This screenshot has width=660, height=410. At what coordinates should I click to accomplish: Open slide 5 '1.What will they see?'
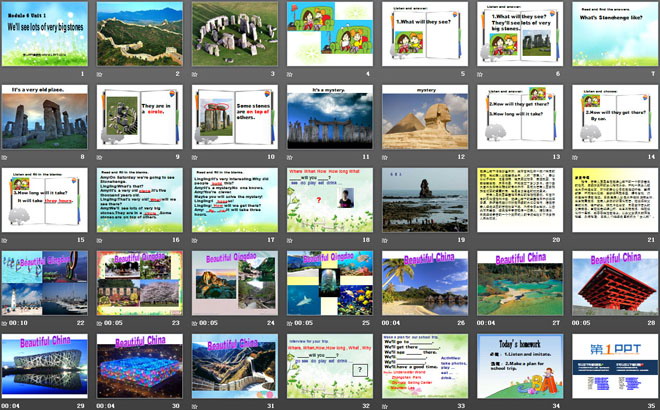pyautogui.click(x=424, y=35)
